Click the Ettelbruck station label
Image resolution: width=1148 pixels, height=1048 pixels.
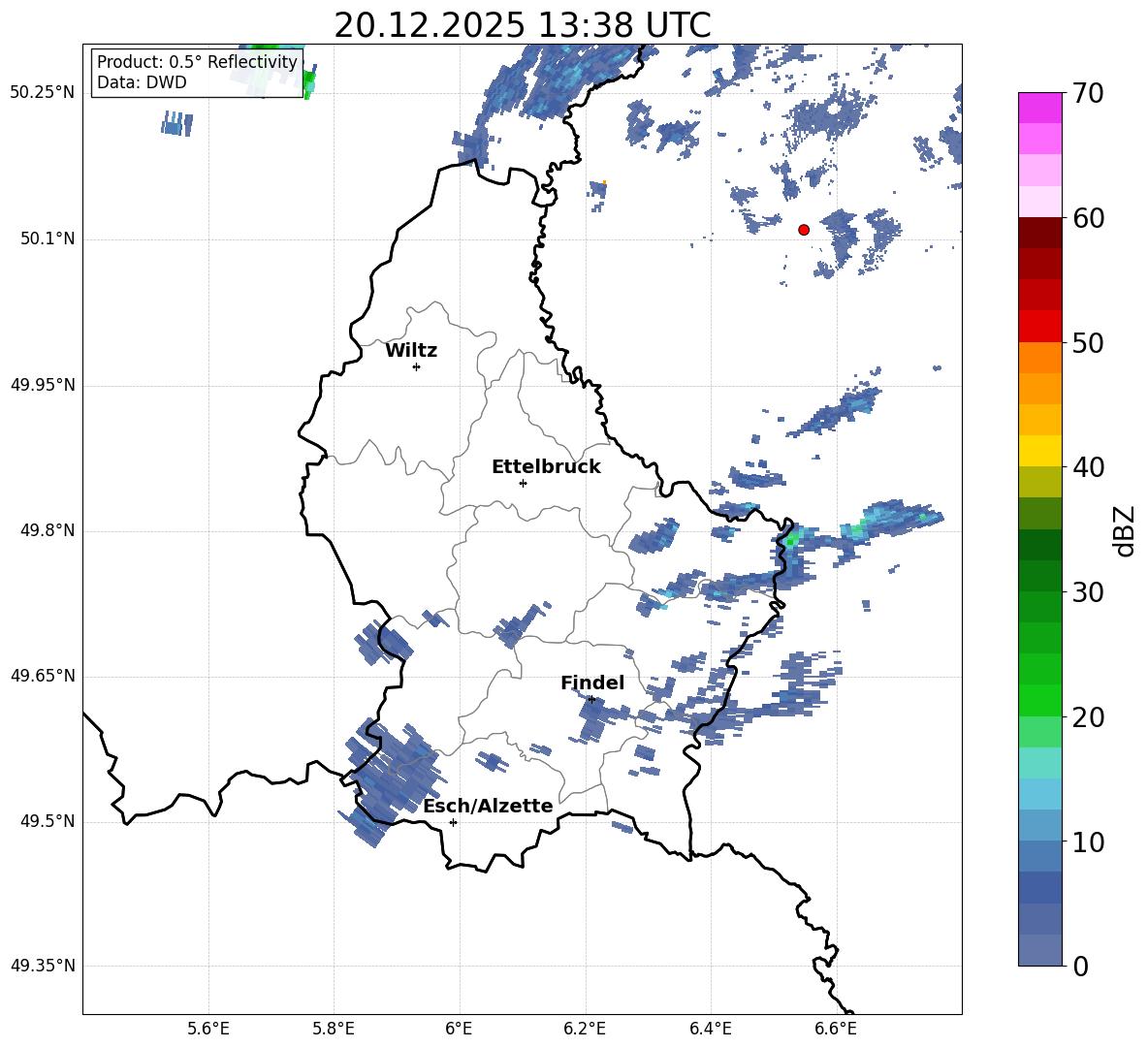546,467
